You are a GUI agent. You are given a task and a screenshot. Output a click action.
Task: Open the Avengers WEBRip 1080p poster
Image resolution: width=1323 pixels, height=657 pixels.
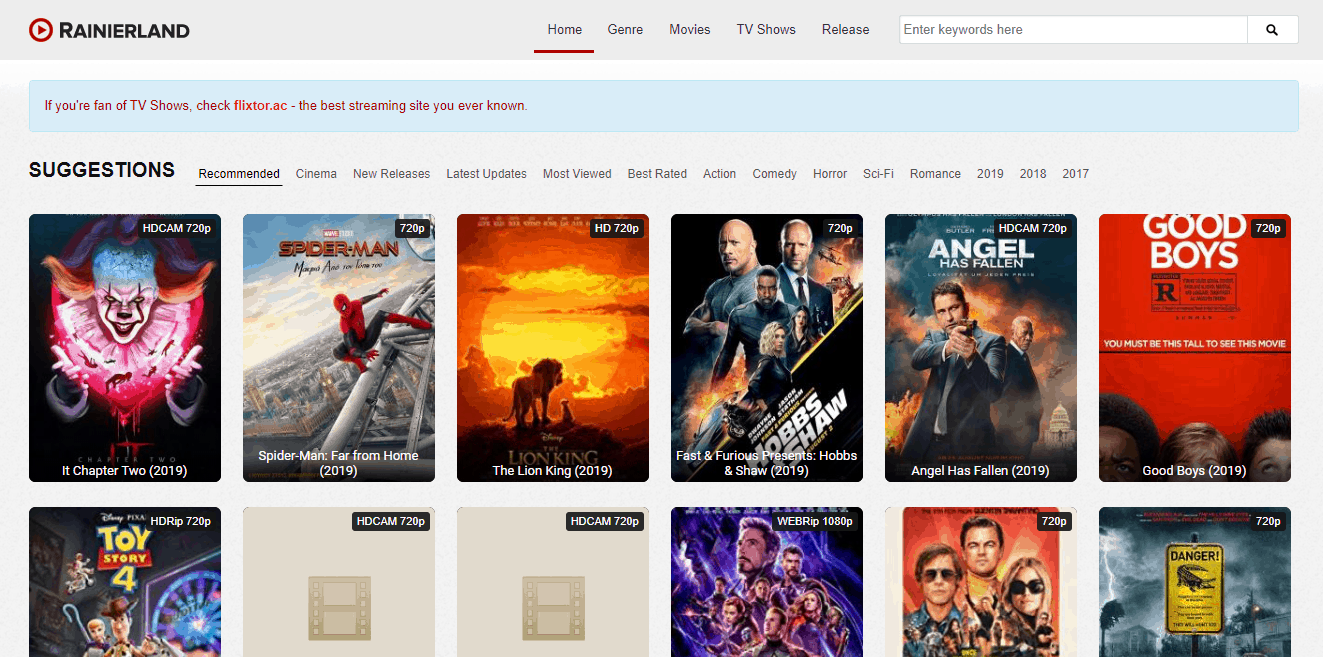coord(767,582)
